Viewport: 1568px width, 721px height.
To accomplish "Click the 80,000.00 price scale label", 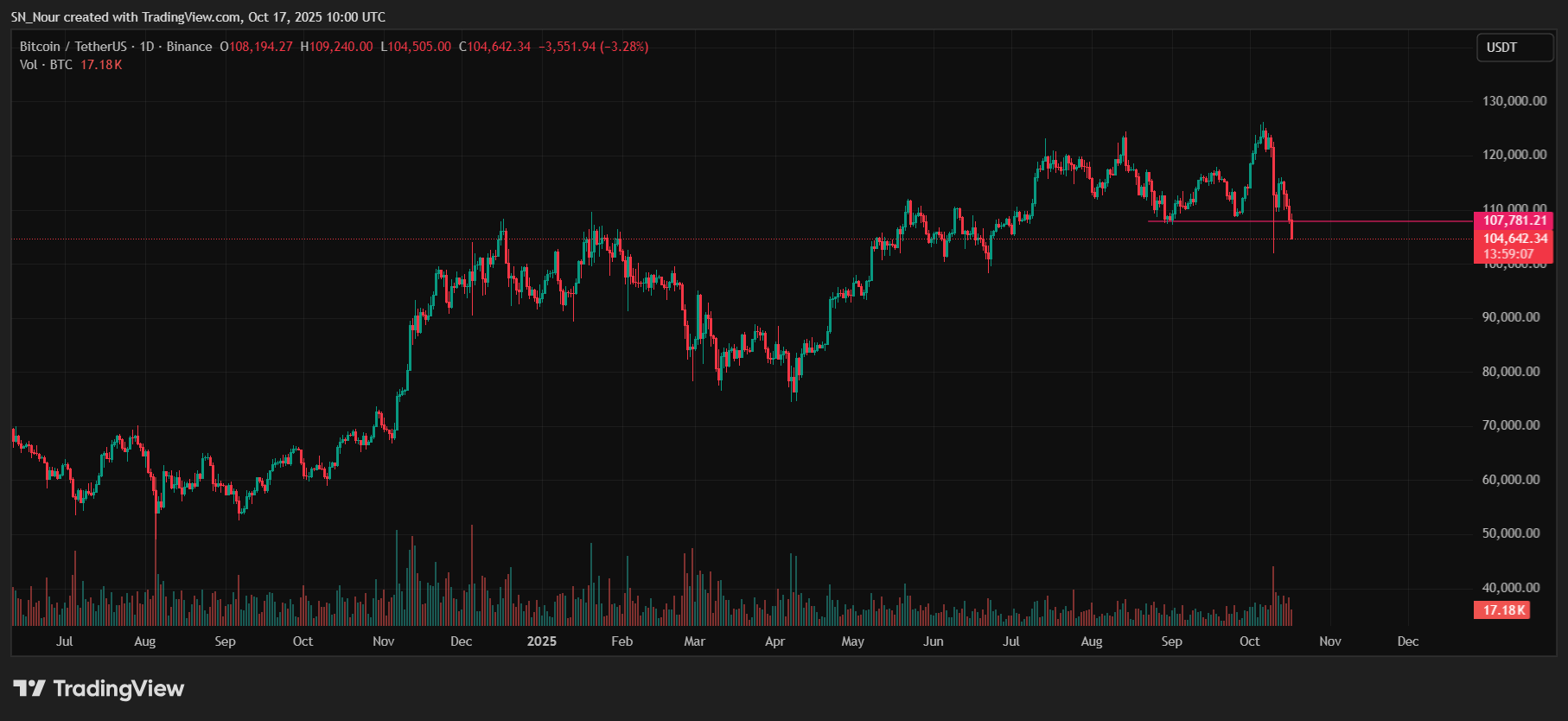I will tap(1510, 372).
